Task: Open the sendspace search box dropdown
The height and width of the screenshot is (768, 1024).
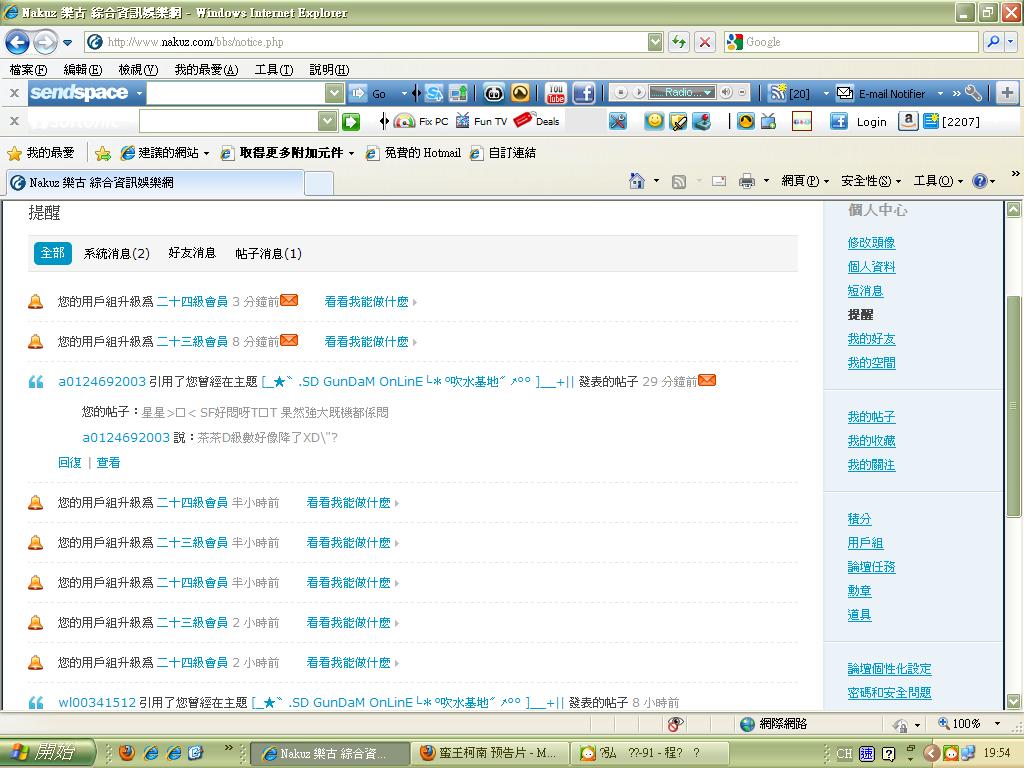Action: tap(334, 93)
